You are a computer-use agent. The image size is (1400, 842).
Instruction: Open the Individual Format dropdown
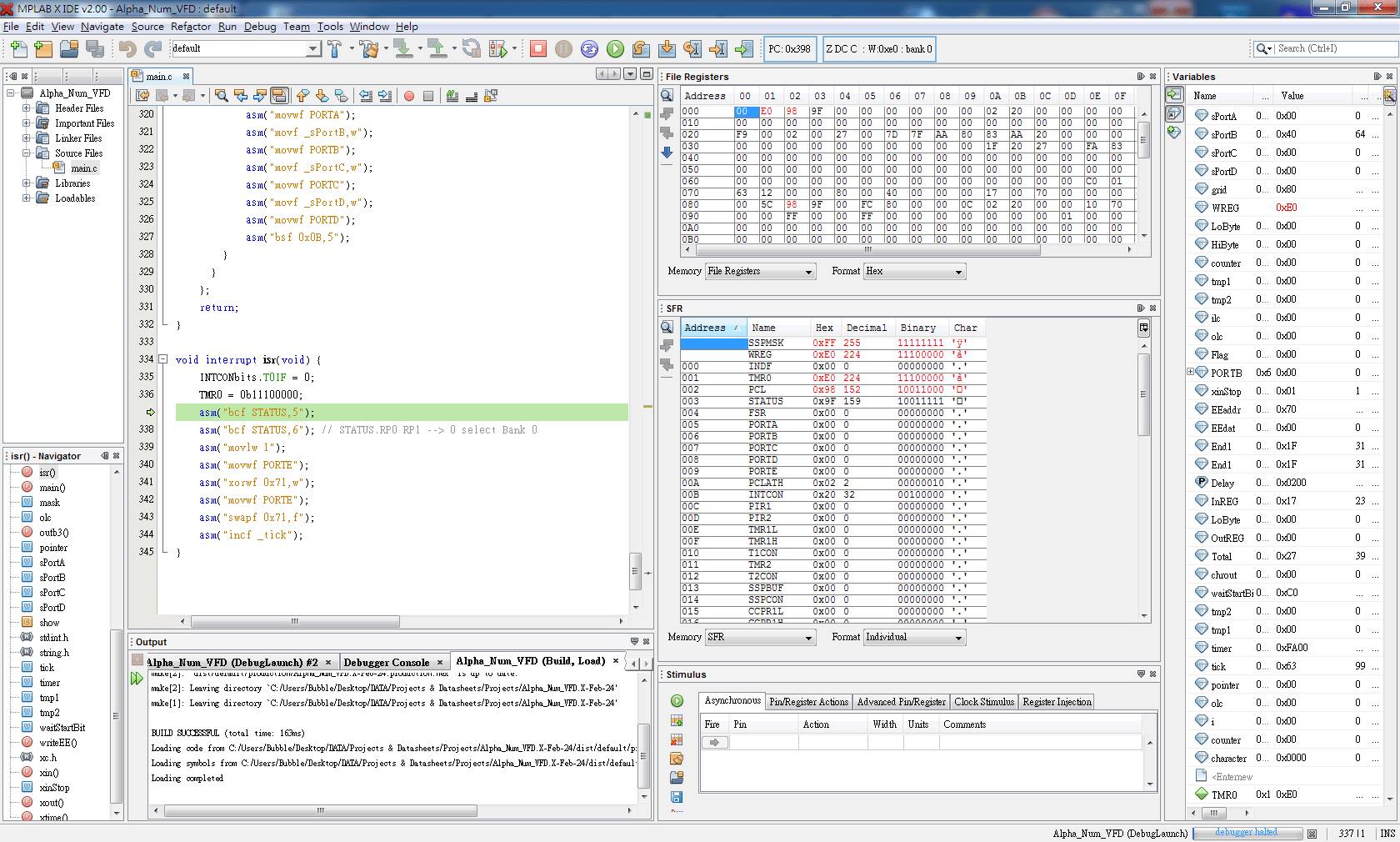(x=914, y=637)
